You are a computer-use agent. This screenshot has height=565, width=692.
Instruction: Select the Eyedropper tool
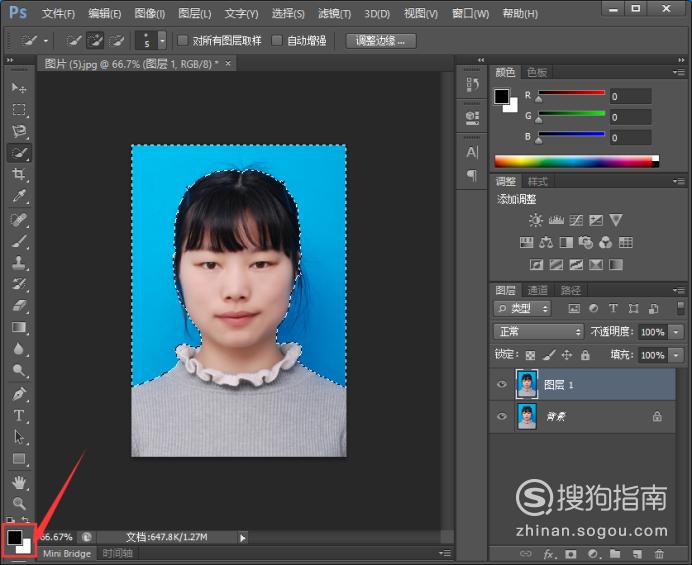[x=19, y=196]
